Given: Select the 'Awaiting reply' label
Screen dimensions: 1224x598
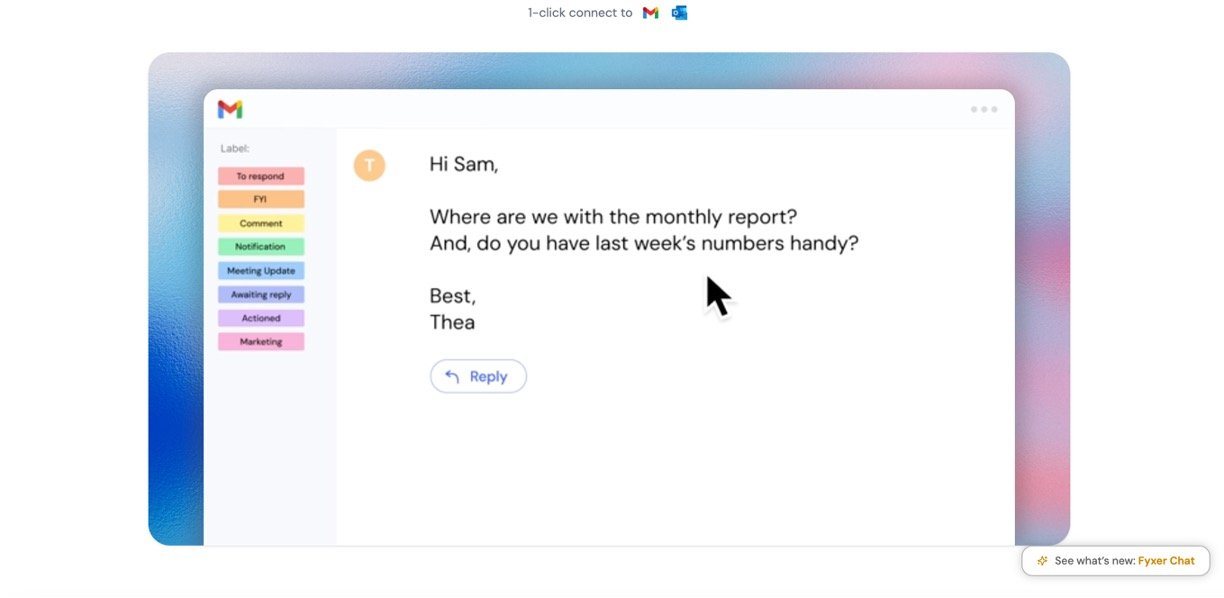Looking at the screenshot, I should click(260, 295).
